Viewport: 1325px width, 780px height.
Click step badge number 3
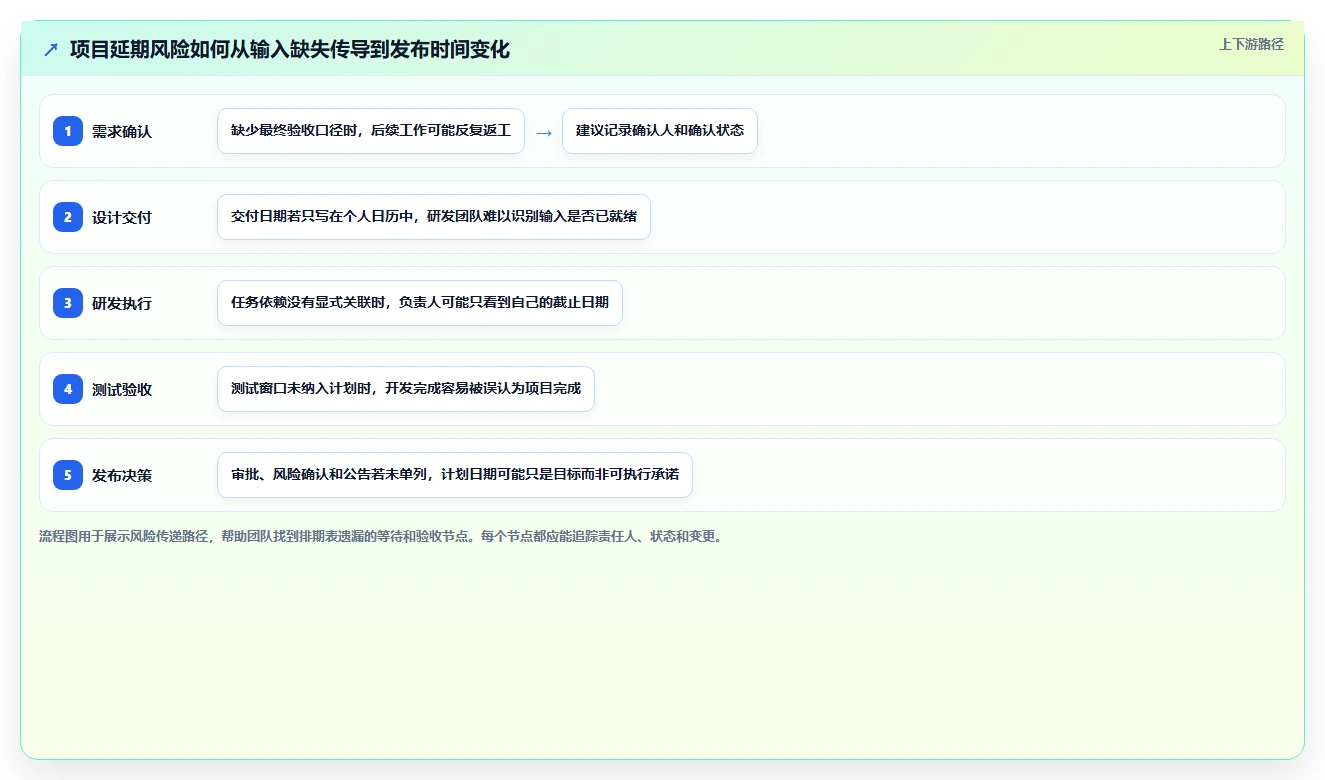coord(68,303)
